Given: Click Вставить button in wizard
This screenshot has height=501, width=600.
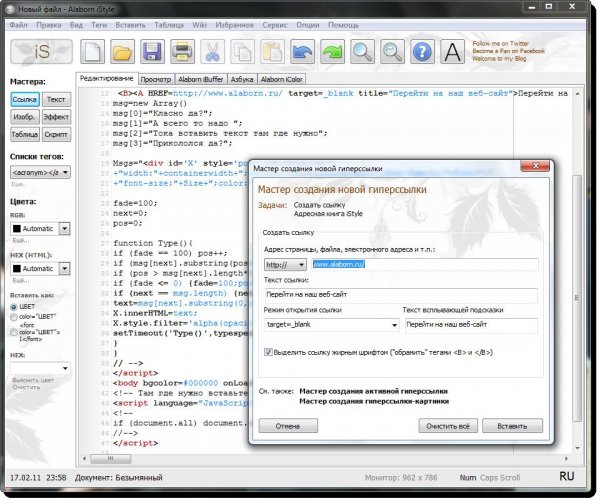Looking at the screenshot, I should tap(512, 426).
